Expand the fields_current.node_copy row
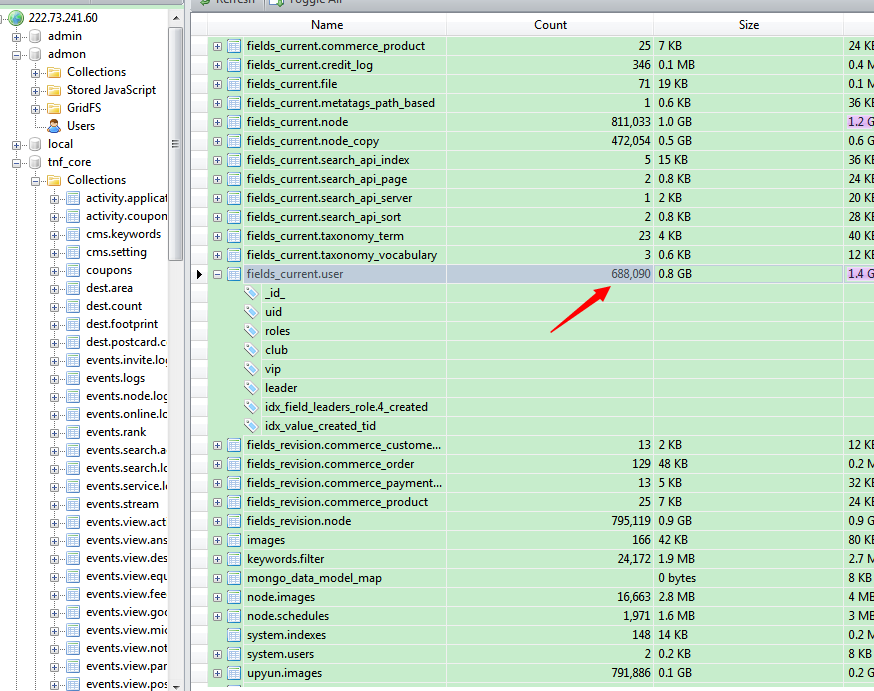 [217, 142]
